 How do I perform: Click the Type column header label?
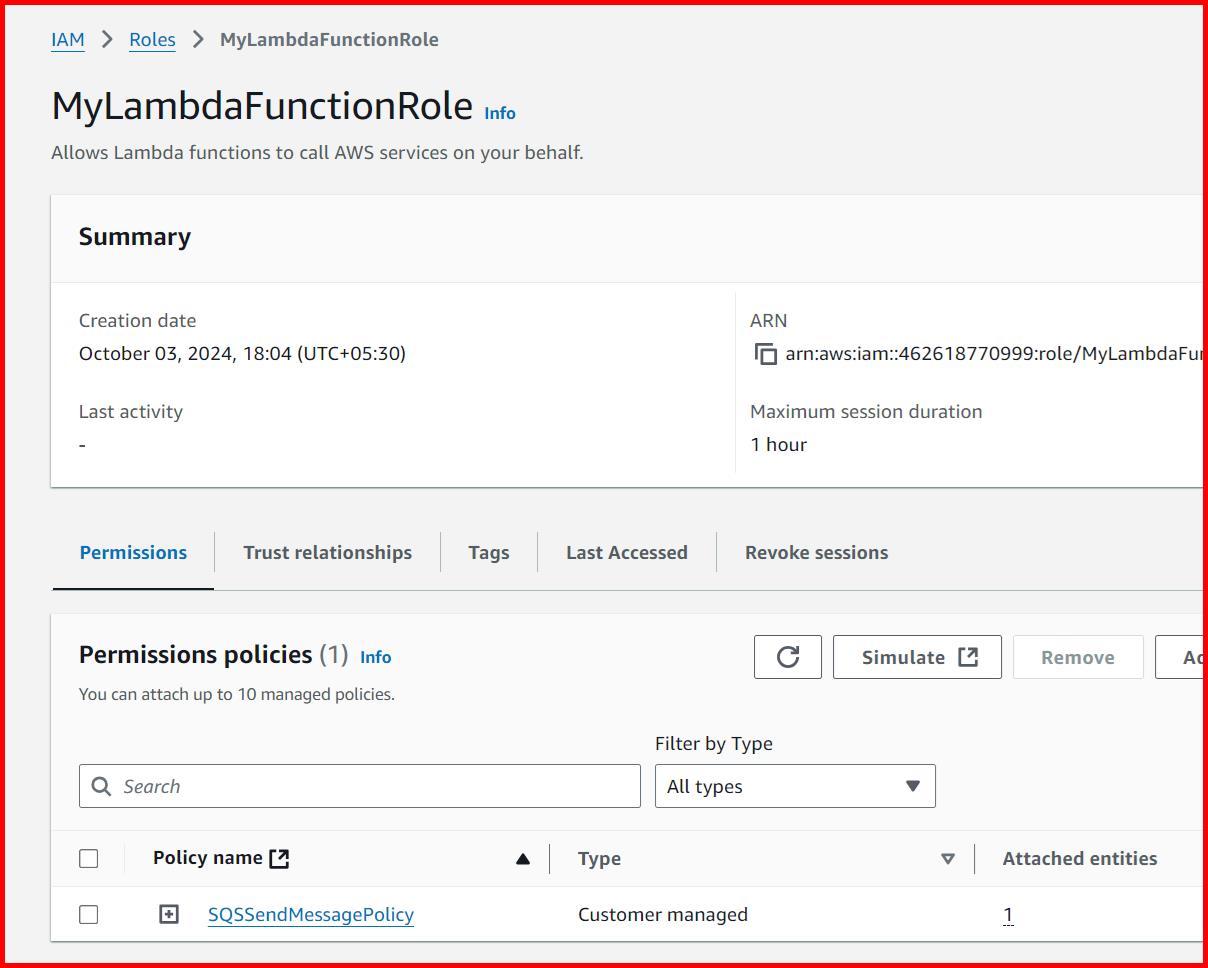click(599, 859)
